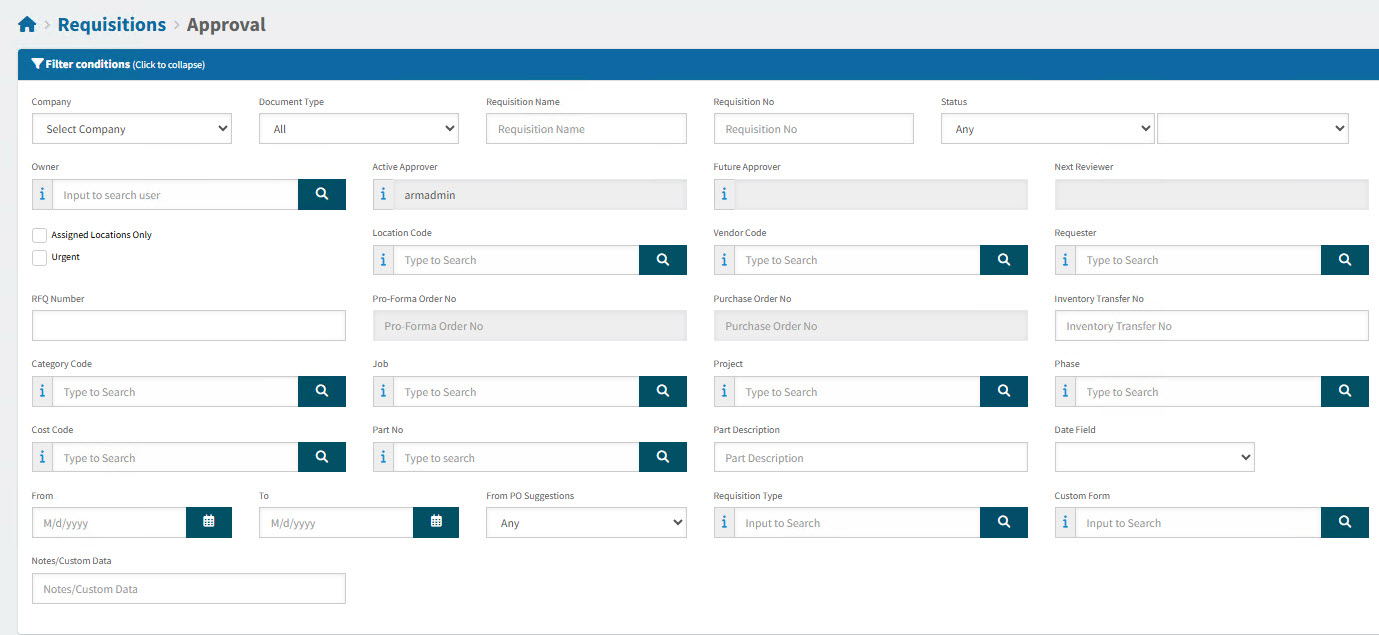Click the search icon next to Location Code
Viewport: 1379px width, 635px height.
click(x=662, y=259)
